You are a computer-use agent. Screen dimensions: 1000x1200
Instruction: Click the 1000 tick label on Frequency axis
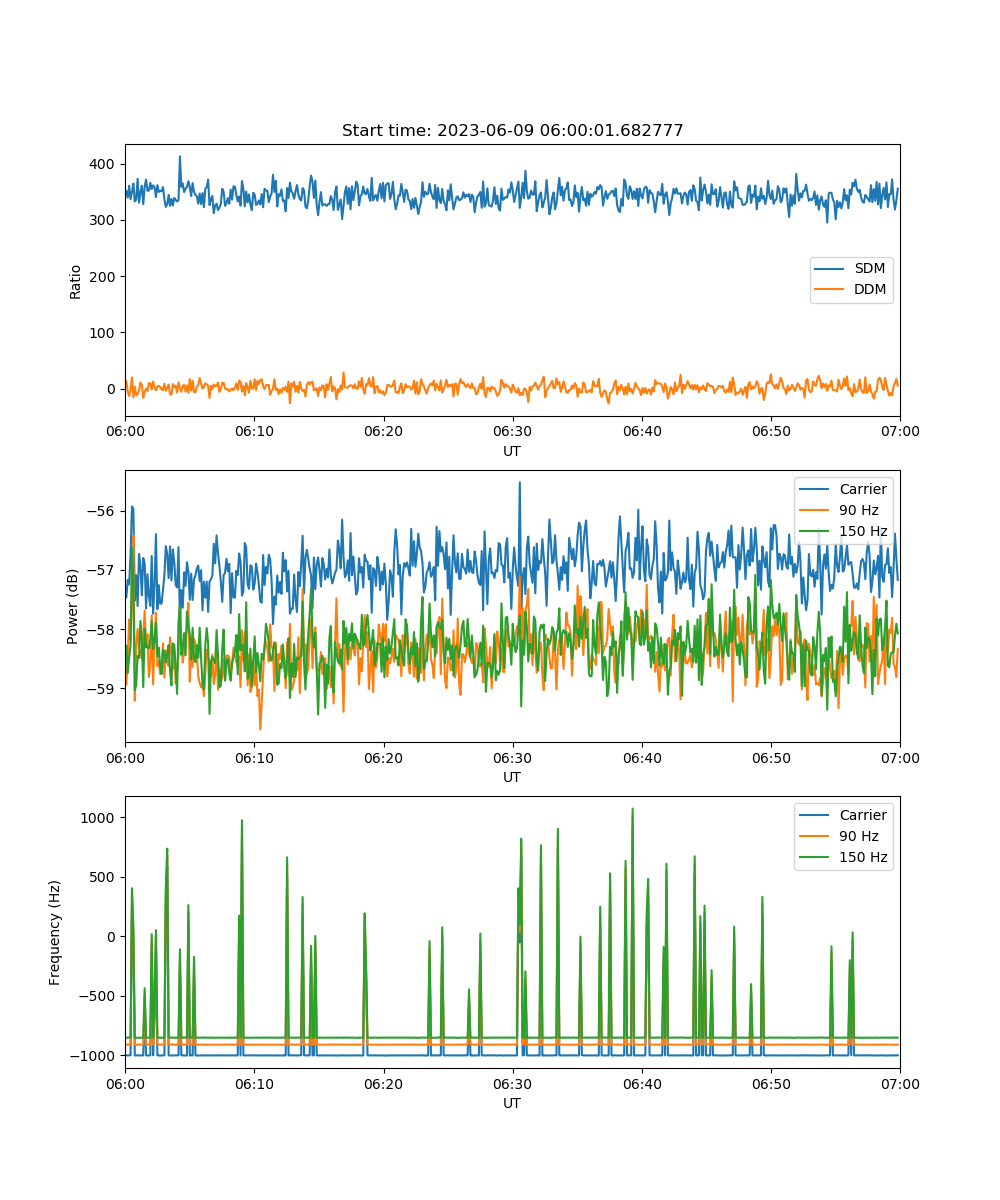point(99,818)
